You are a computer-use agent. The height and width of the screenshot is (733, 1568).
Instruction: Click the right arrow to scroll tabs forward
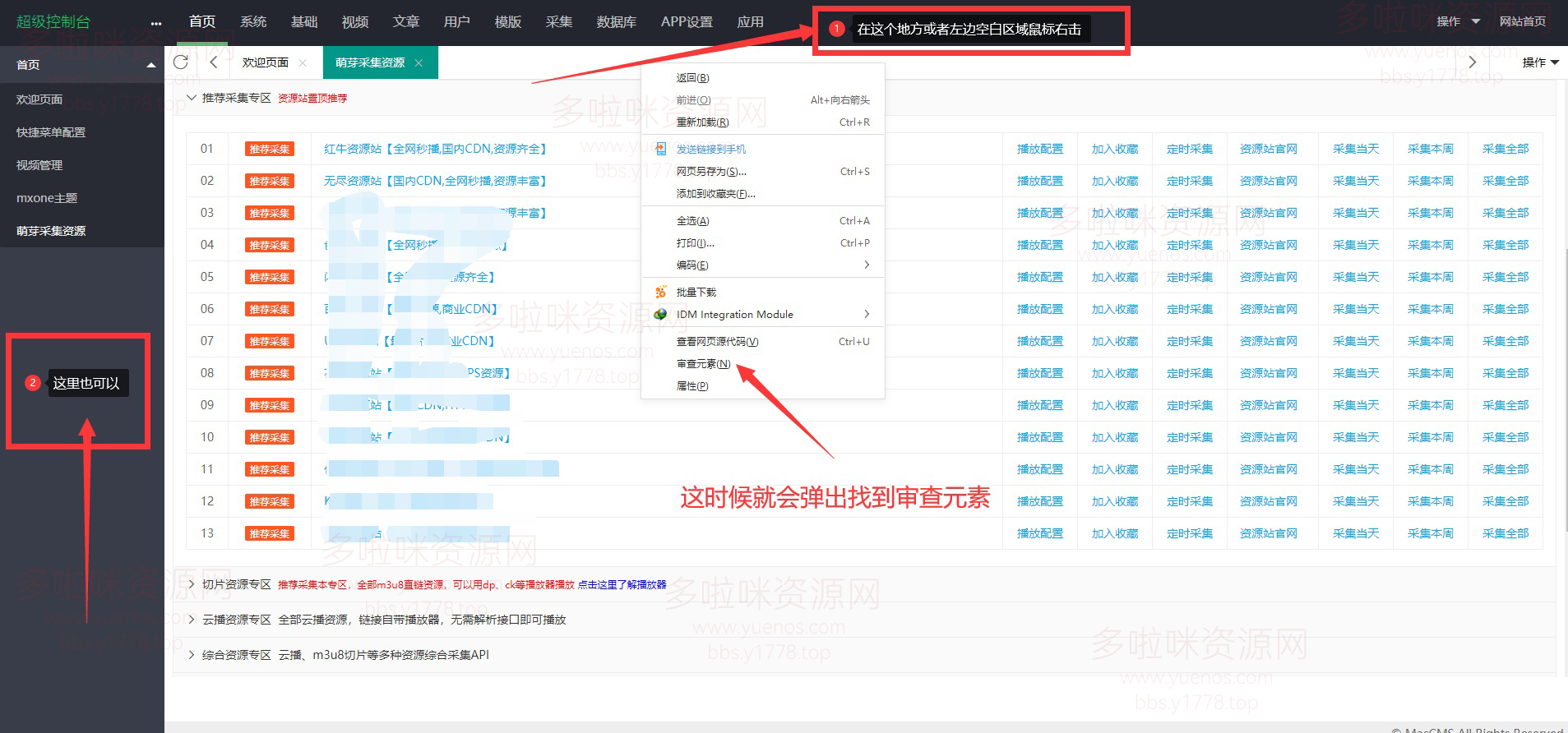[x=1472, y=62]
